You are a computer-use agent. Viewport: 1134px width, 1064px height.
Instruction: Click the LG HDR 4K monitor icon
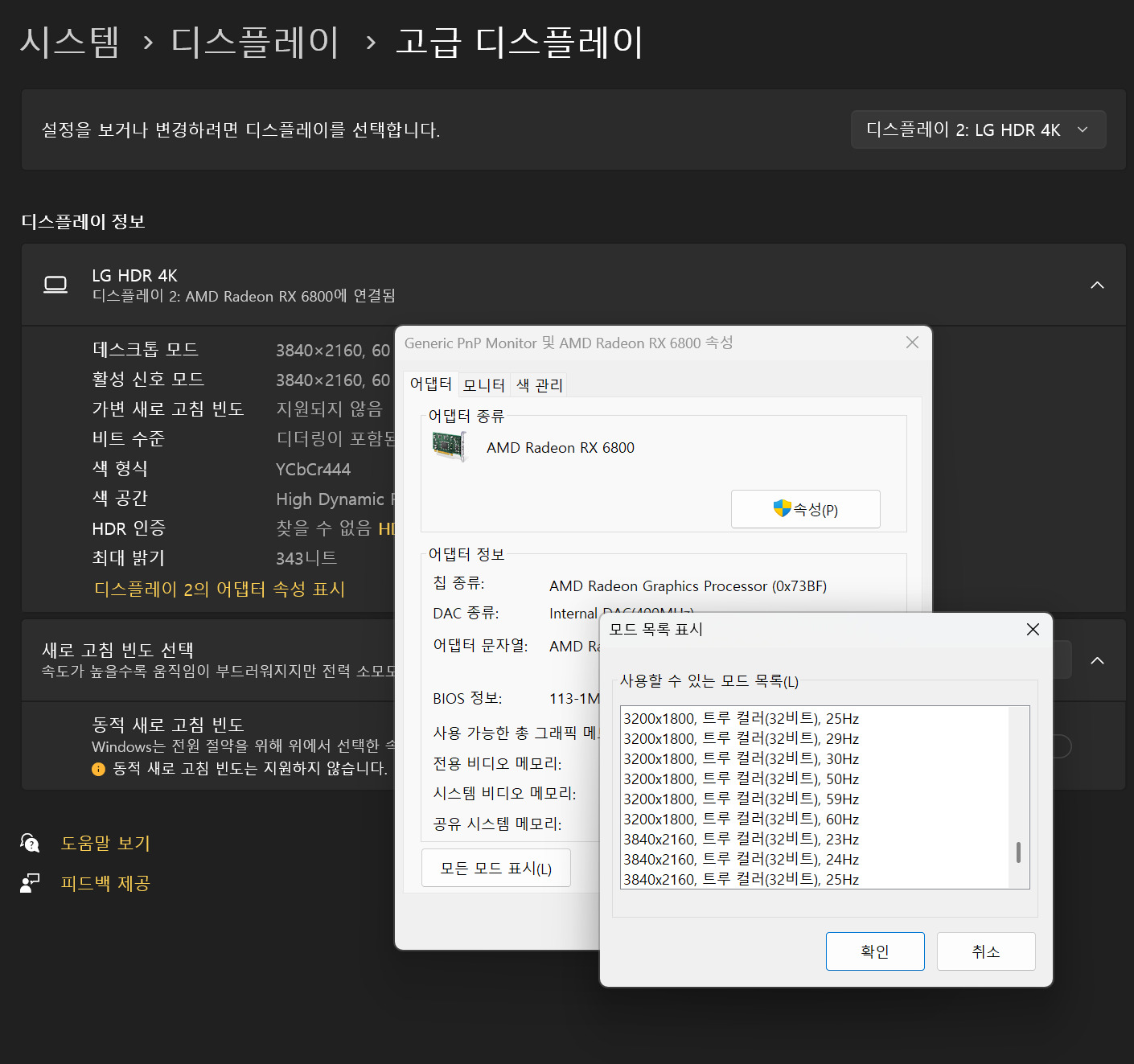(55, 285)
